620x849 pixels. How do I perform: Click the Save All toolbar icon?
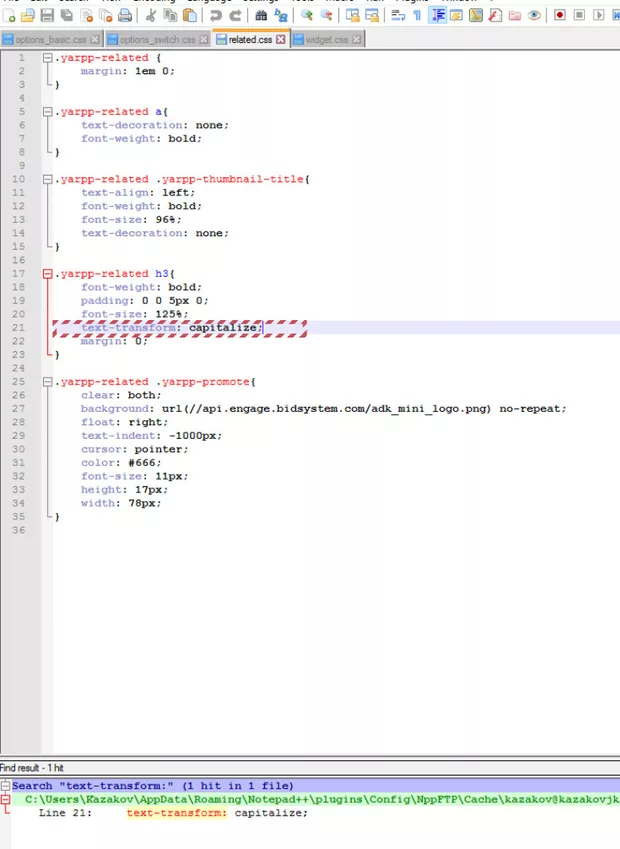point(67,15)
